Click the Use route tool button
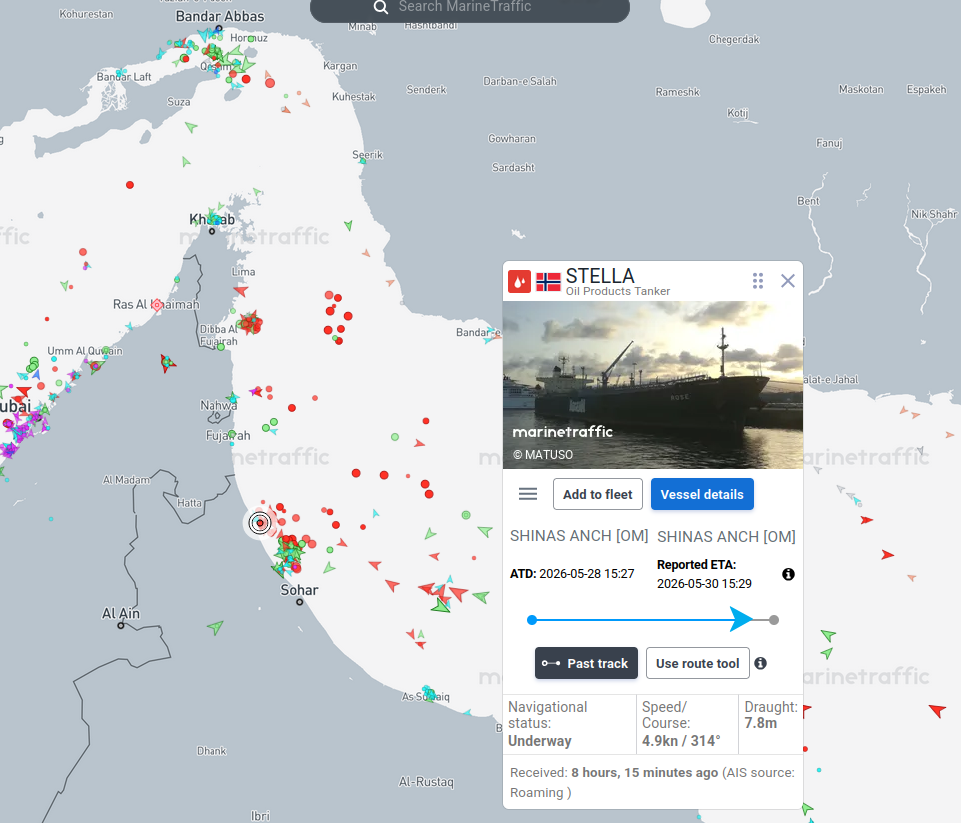Screen dimensions: 961x823 point(697,663)
